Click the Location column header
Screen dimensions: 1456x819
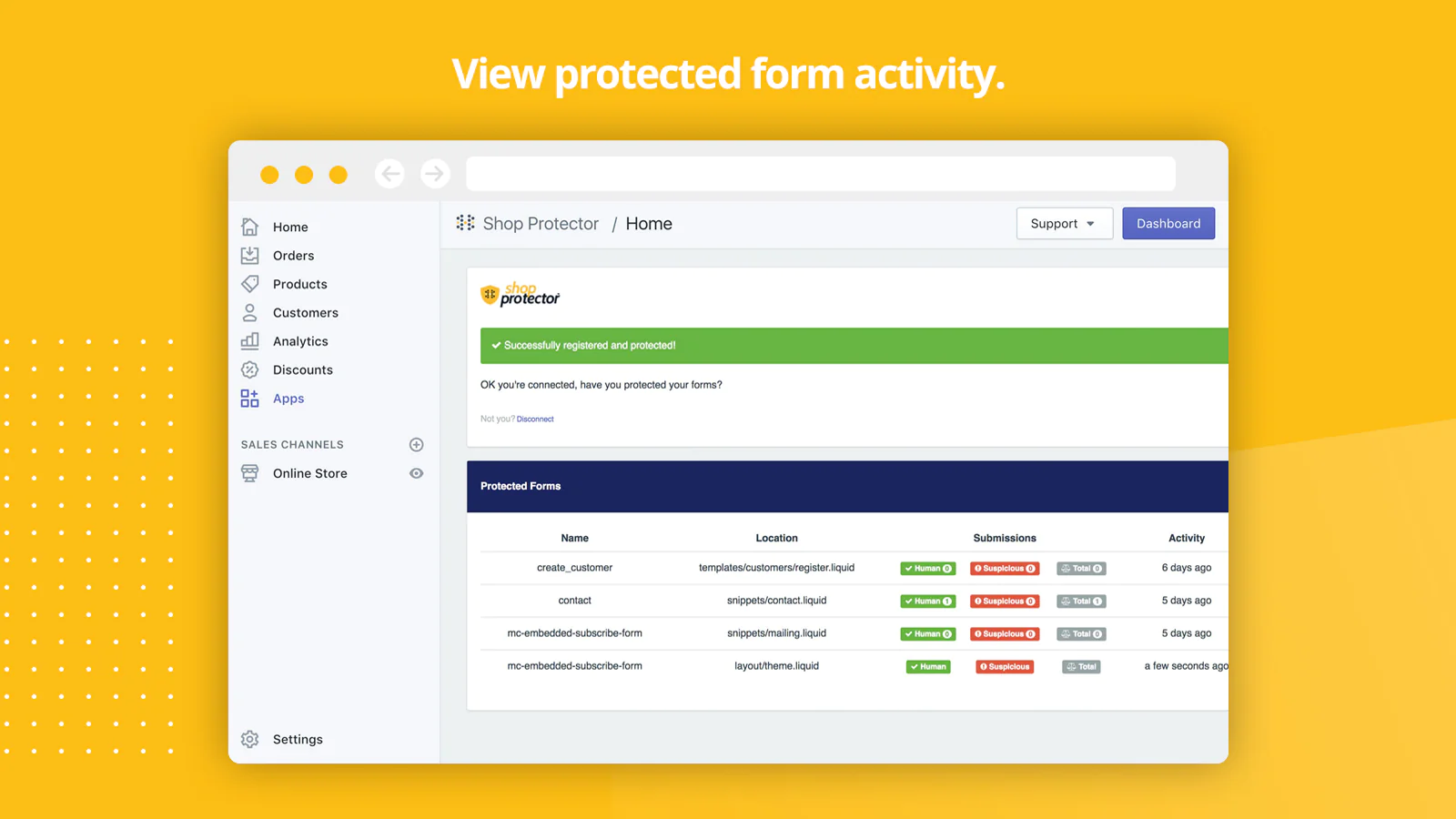pyautogui.click(x=776, y=539)
